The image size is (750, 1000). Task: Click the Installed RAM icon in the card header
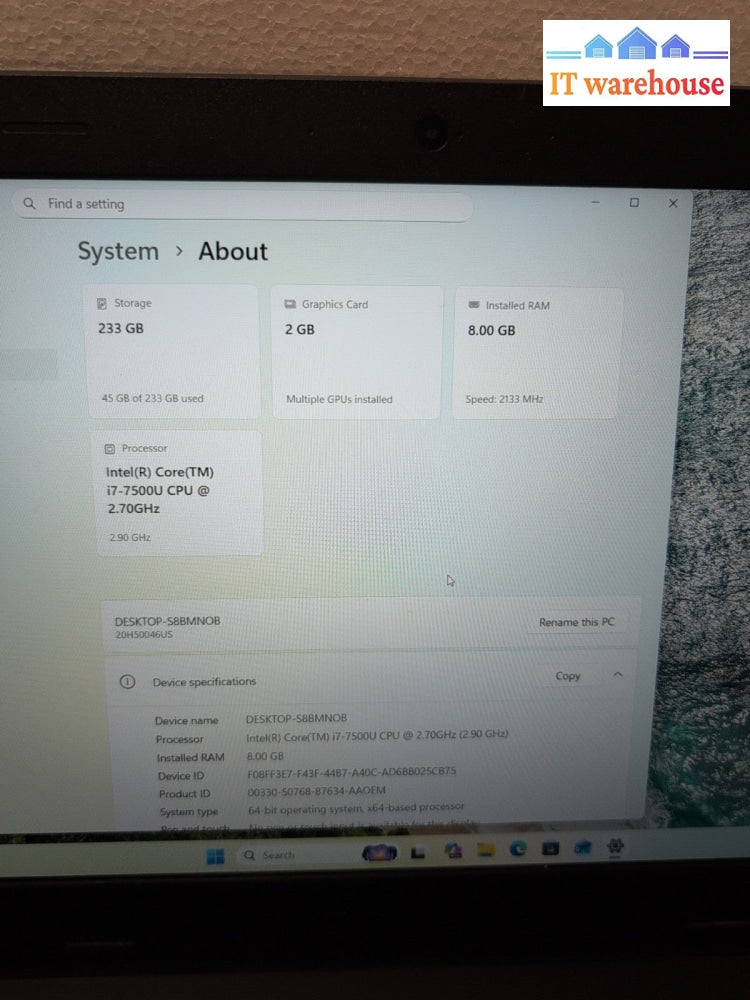pos(474,305)
